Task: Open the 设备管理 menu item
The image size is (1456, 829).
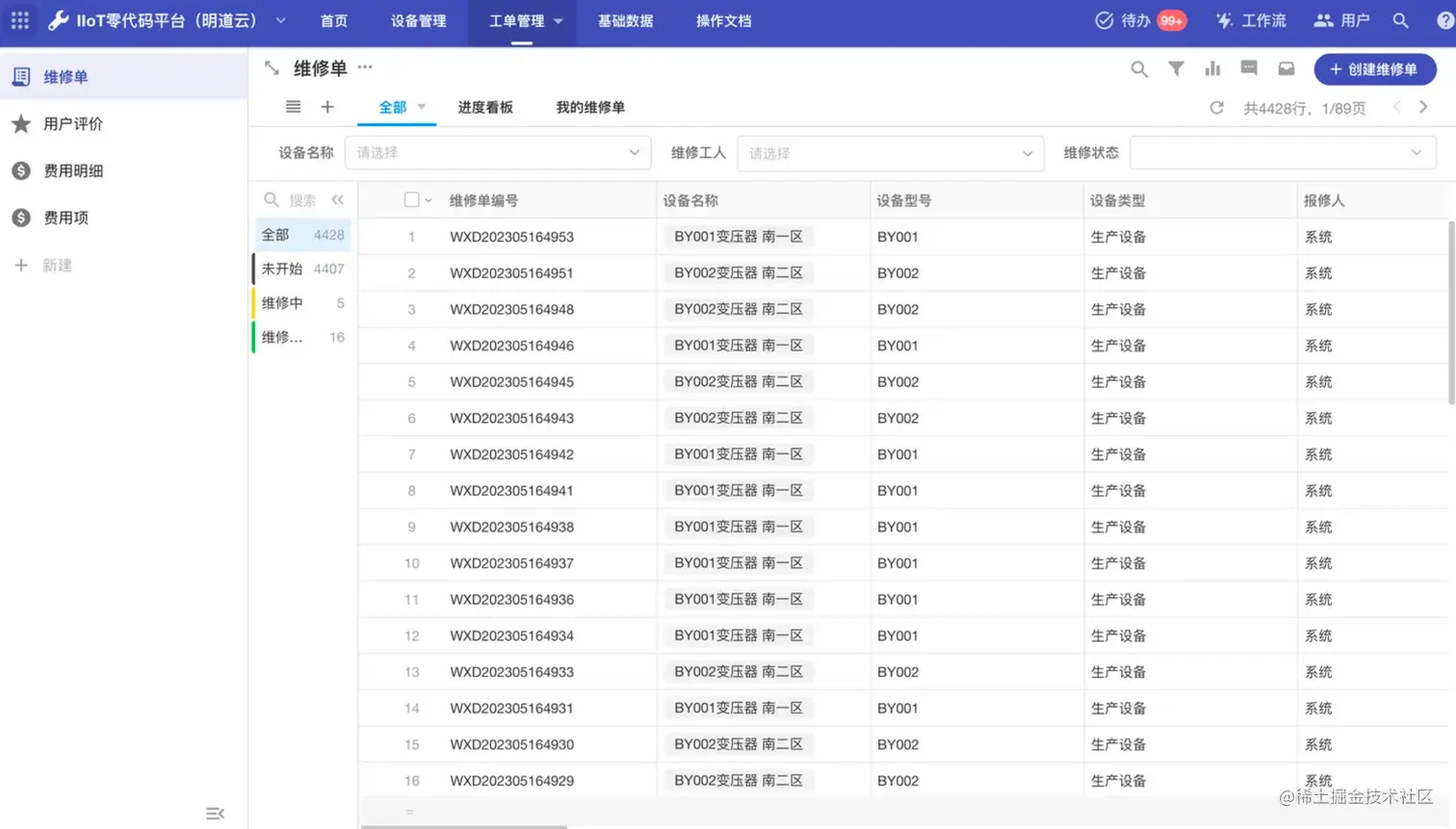Action: coord(418,20)
